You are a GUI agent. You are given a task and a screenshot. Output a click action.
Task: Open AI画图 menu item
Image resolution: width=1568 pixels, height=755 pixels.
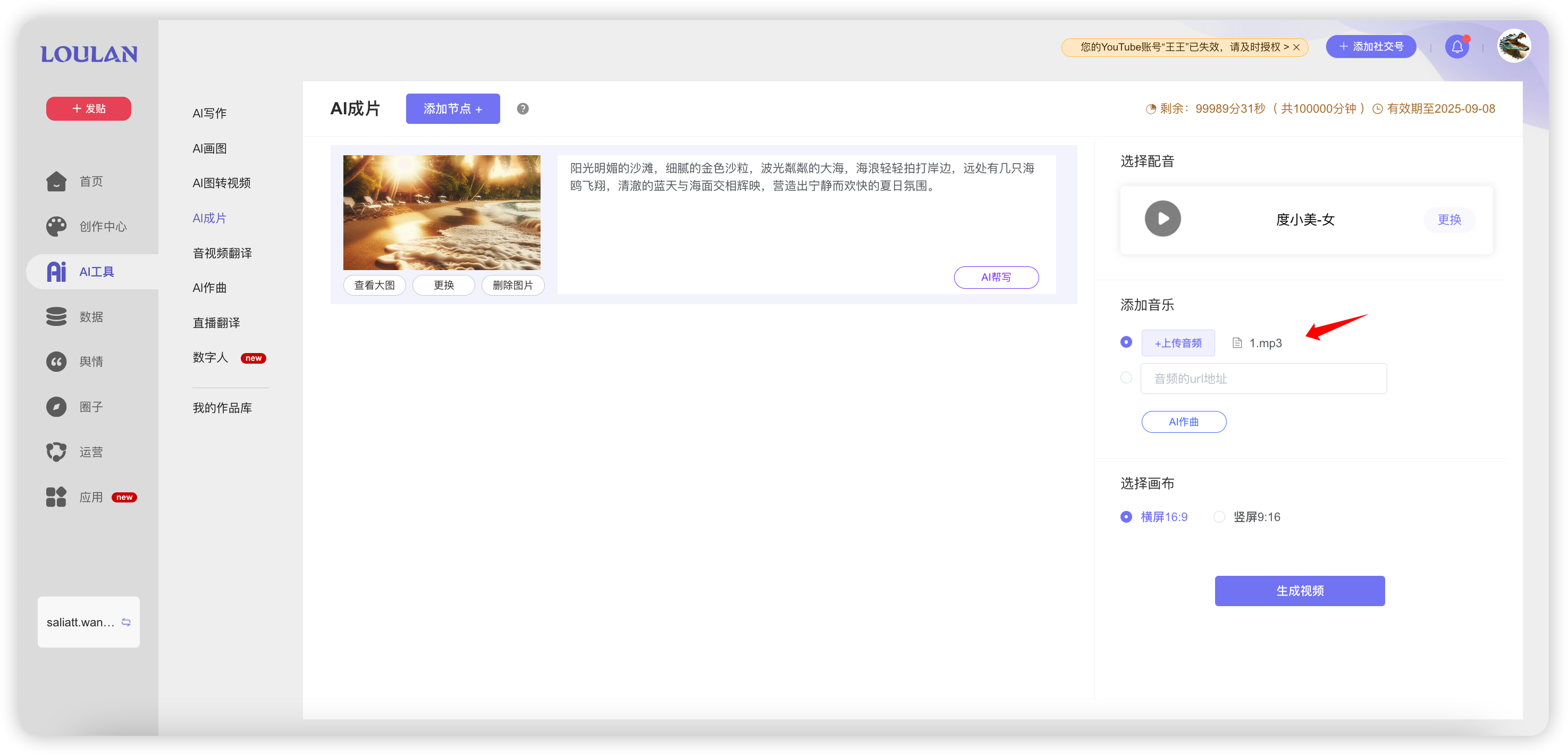pyautogui.click(x=209, y=148)
